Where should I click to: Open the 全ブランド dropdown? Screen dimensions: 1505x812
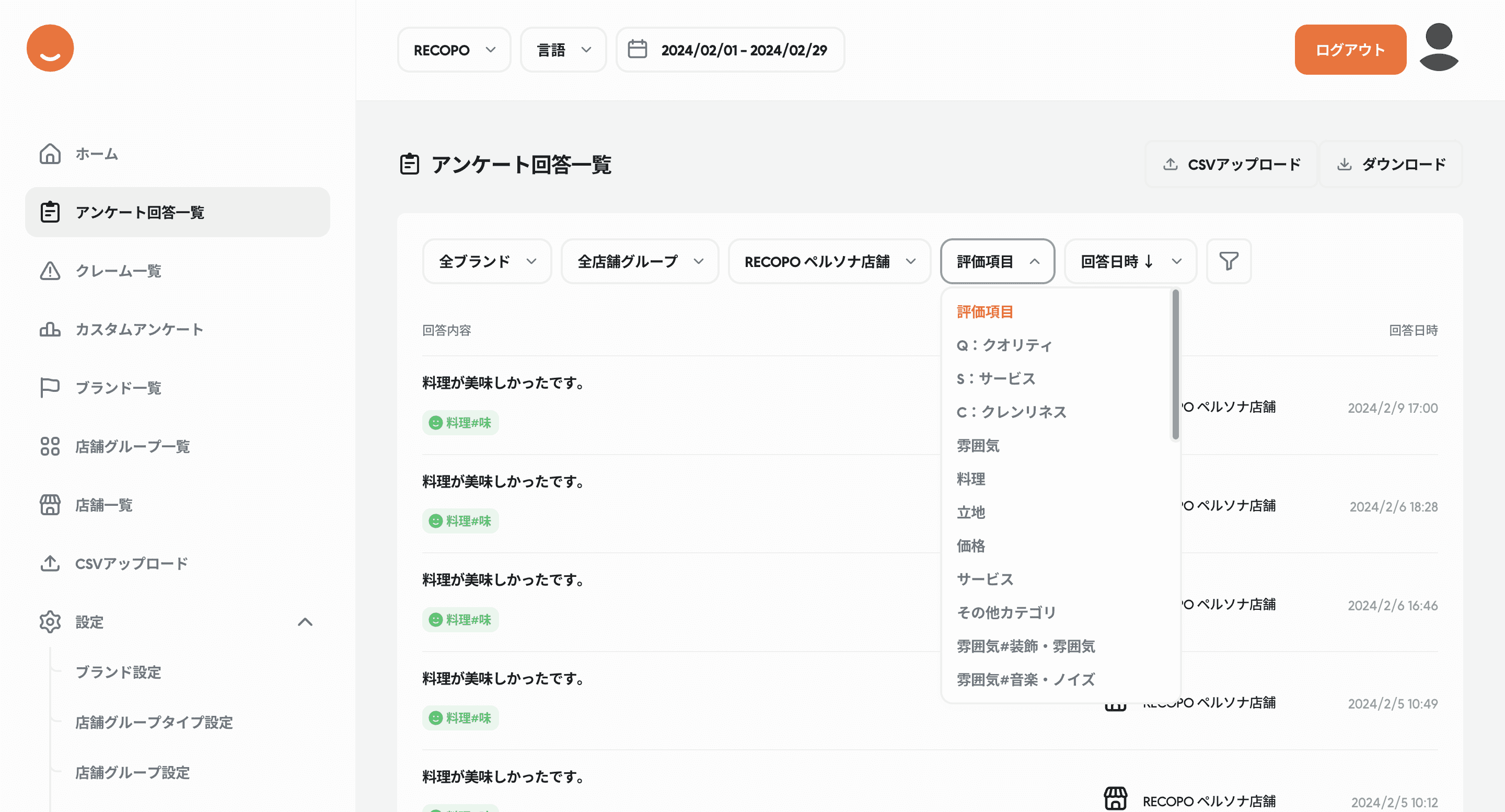coord(487,261)
